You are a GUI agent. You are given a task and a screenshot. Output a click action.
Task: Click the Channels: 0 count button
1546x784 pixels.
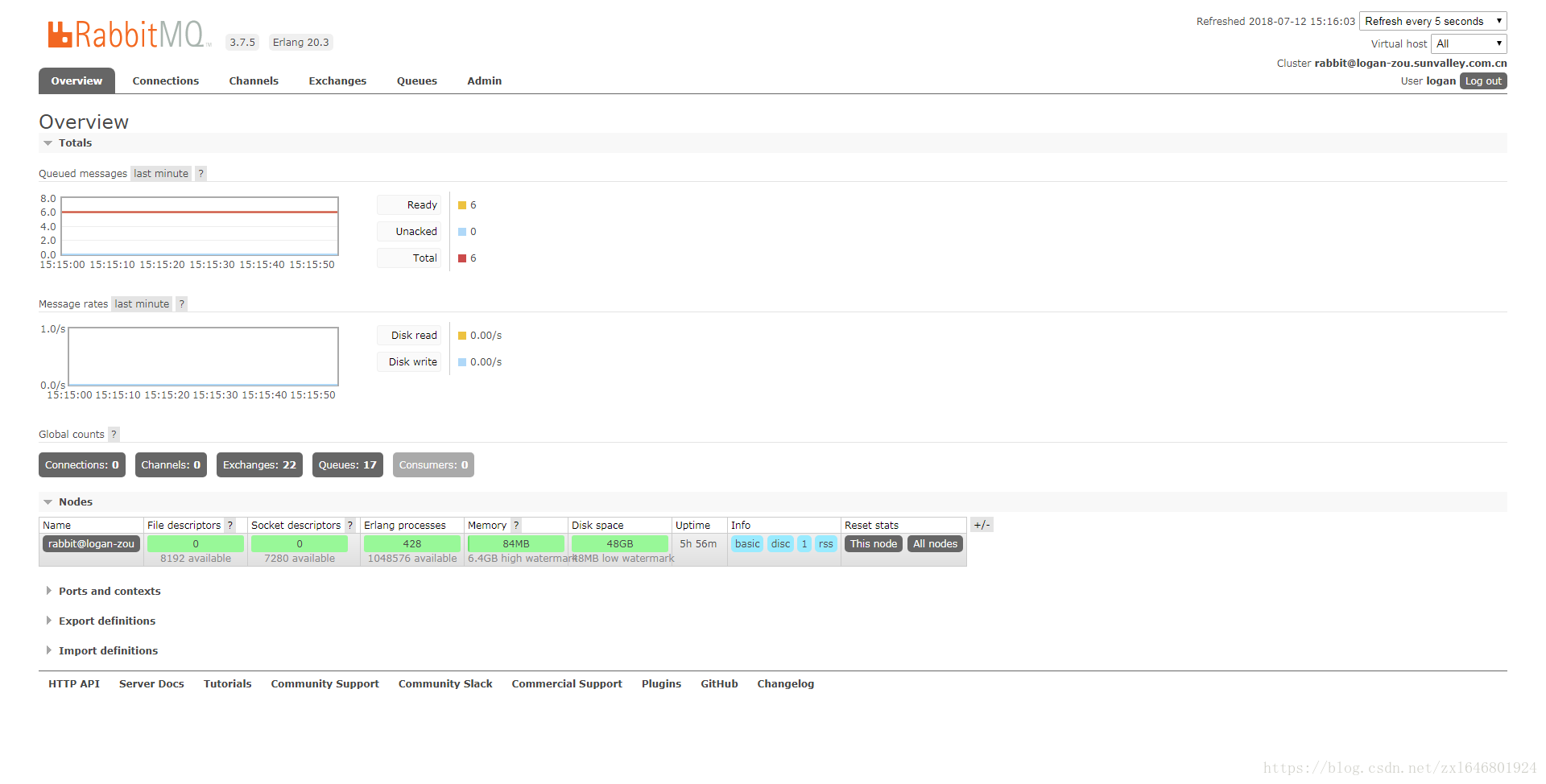pos(171,464)
